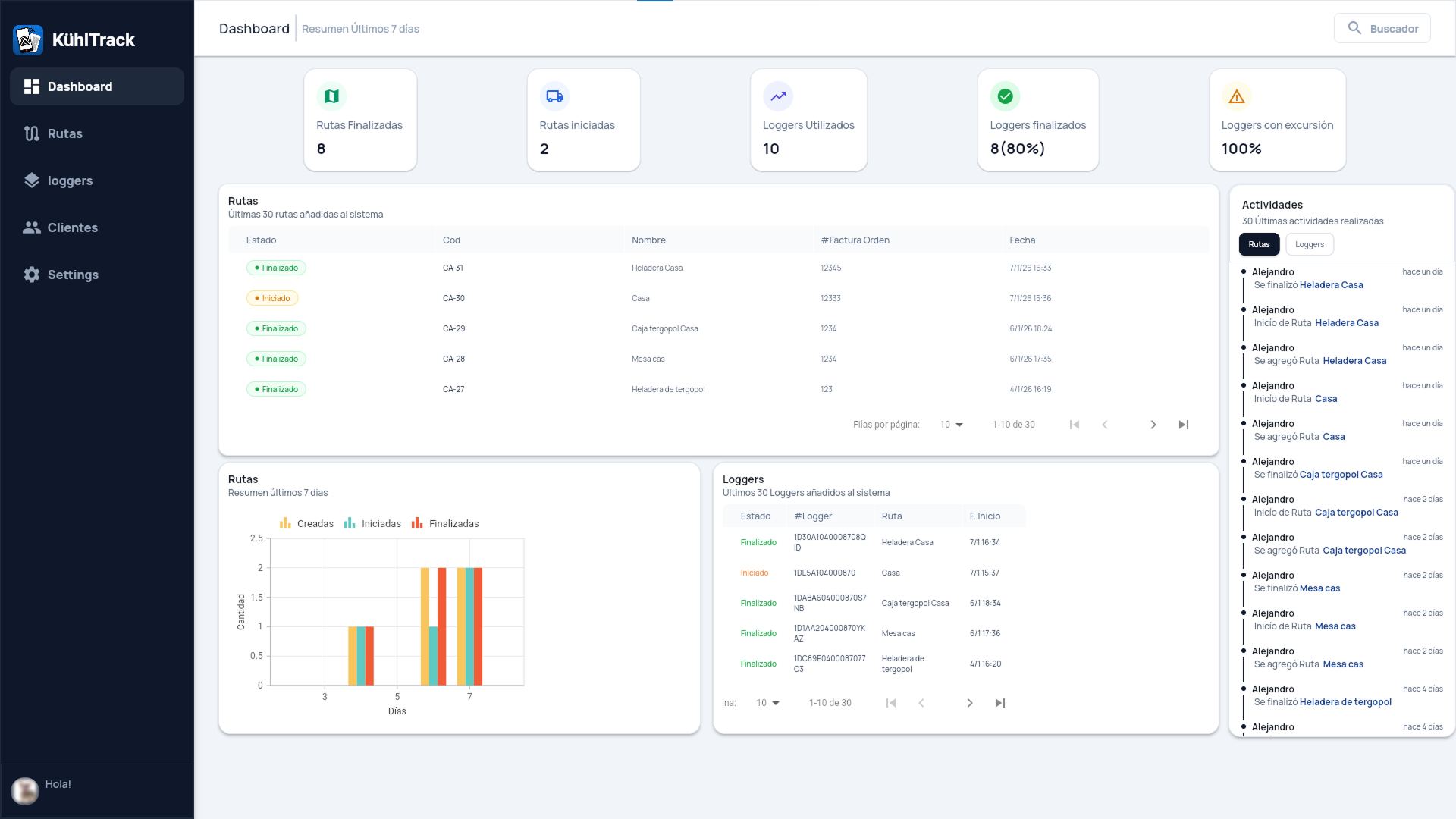Image resolution: width=1456 pixels, height=819 pixels.
Task: Click logger ID 1DE5A104000870
Action: (824, 573)
